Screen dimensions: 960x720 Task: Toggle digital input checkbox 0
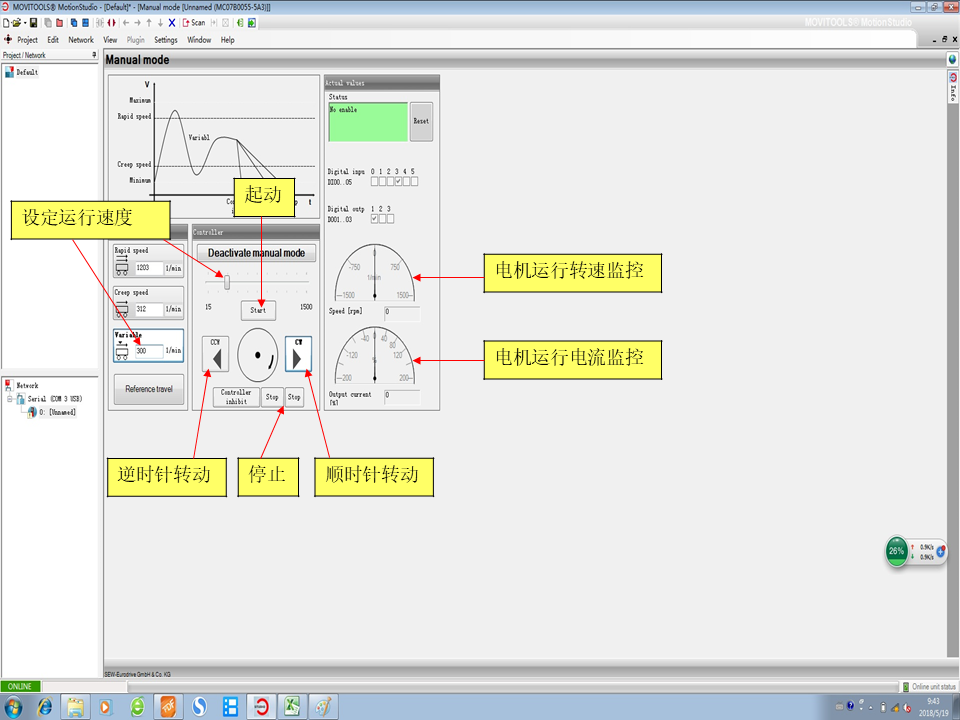point(374,182)
